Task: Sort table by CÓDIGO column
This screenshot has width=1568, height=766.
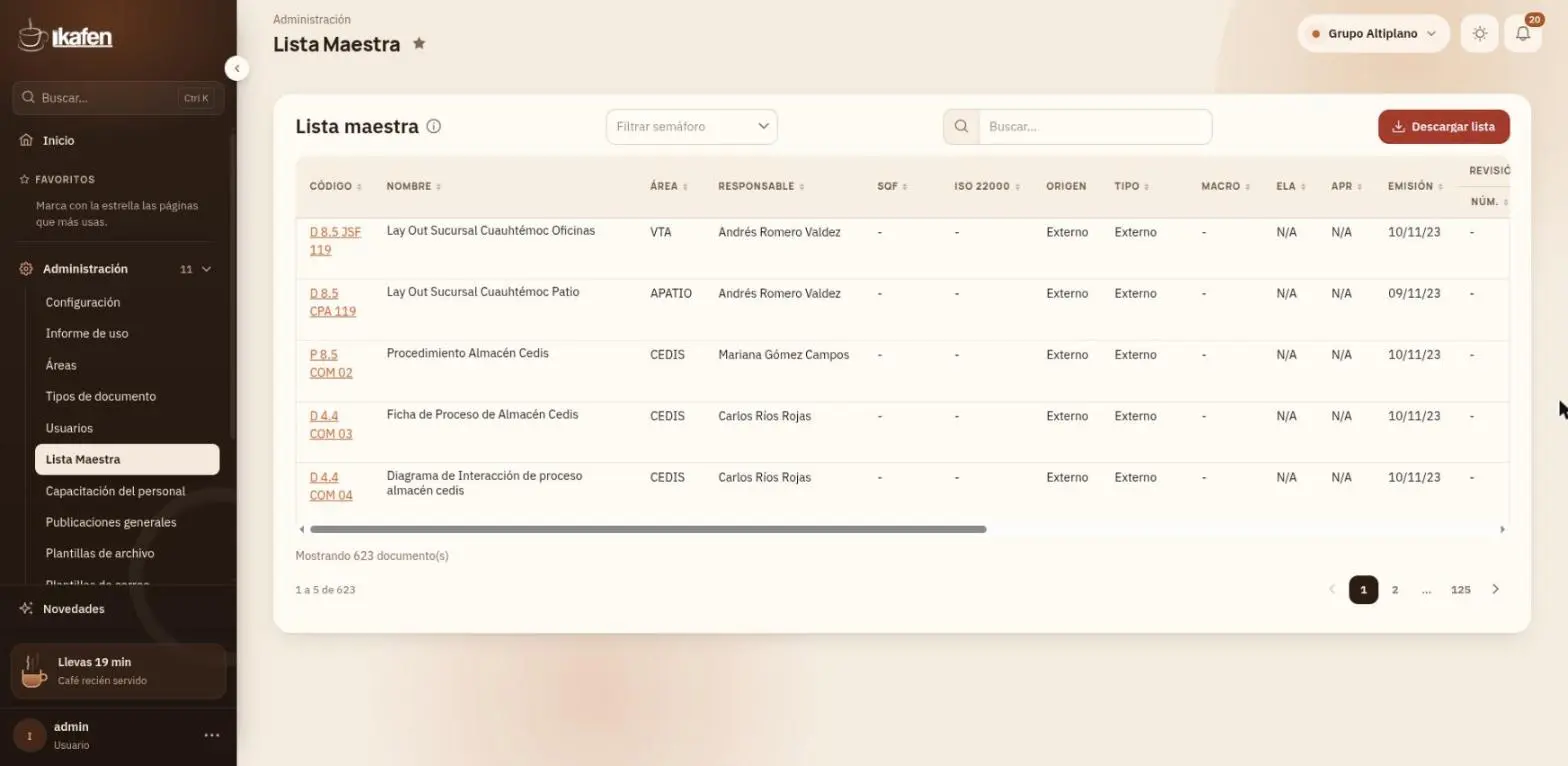Action: [x=336, y=186]
